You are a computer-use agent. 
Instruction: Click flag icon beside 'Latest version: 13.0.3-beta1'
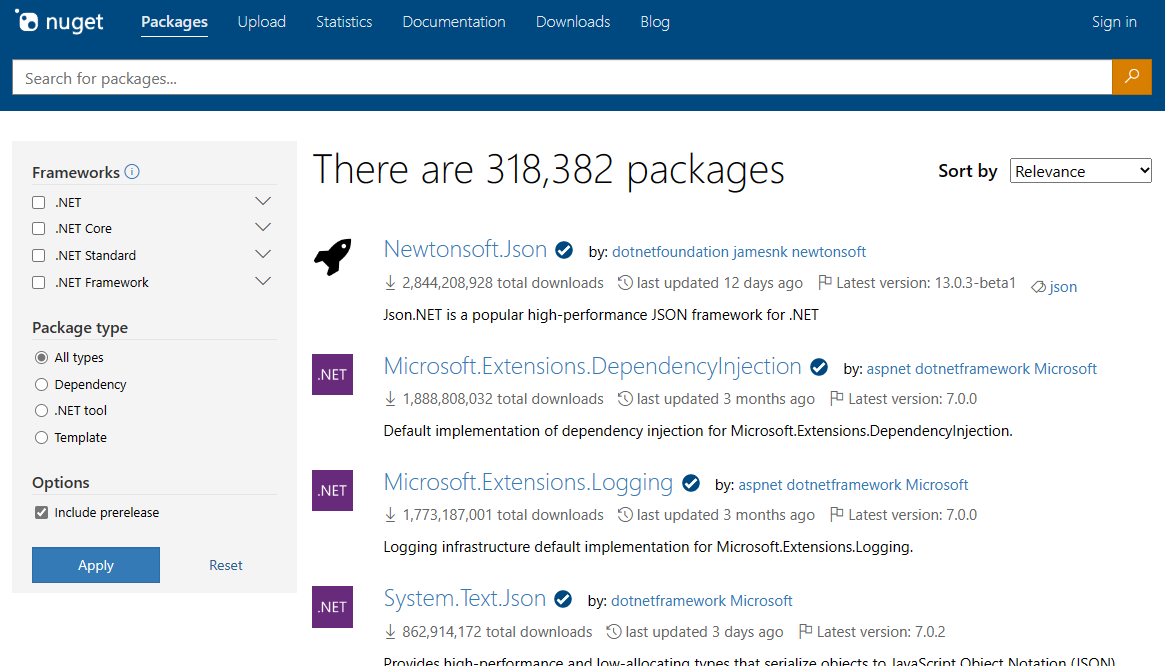(824, 282)
